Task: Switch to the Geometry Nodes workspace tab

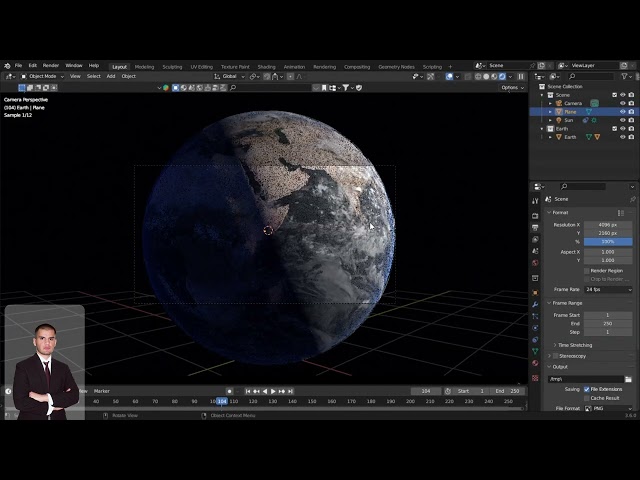Action: click(396, 67)
